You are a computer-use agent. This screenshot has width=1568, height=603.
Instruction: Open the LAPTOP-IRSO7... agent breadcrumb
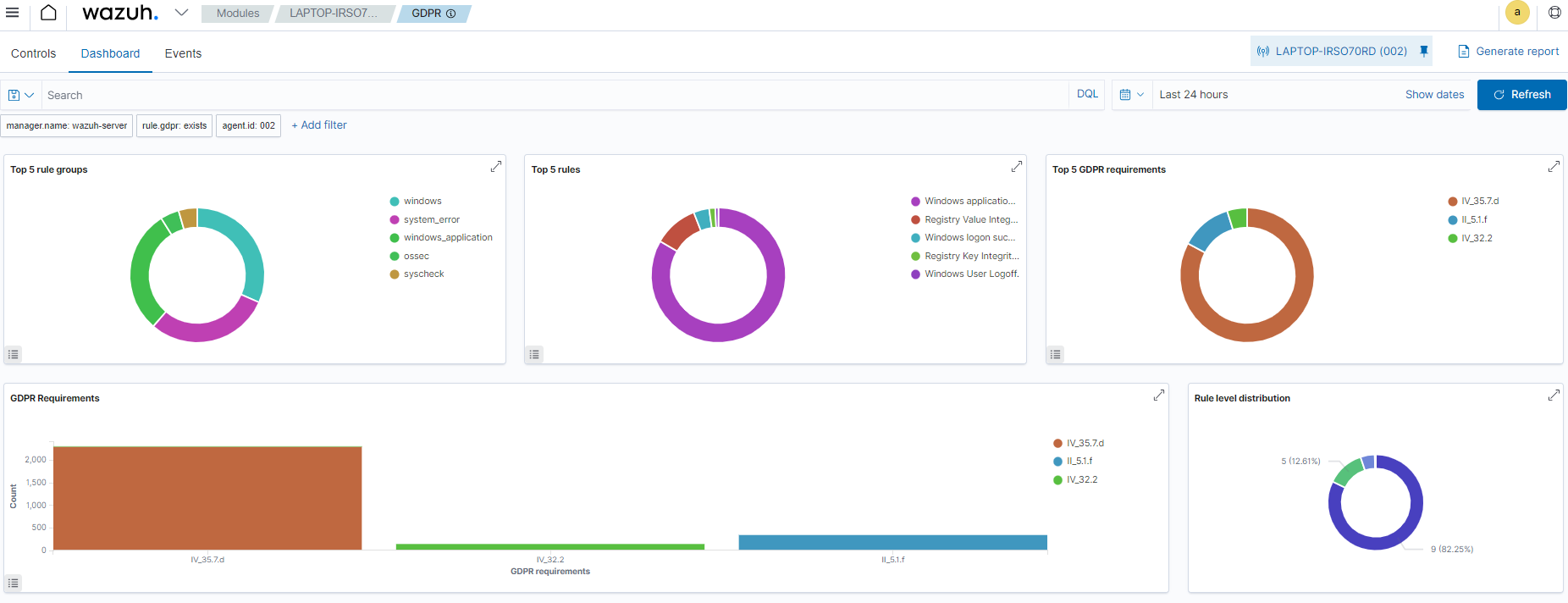point(334,14)
